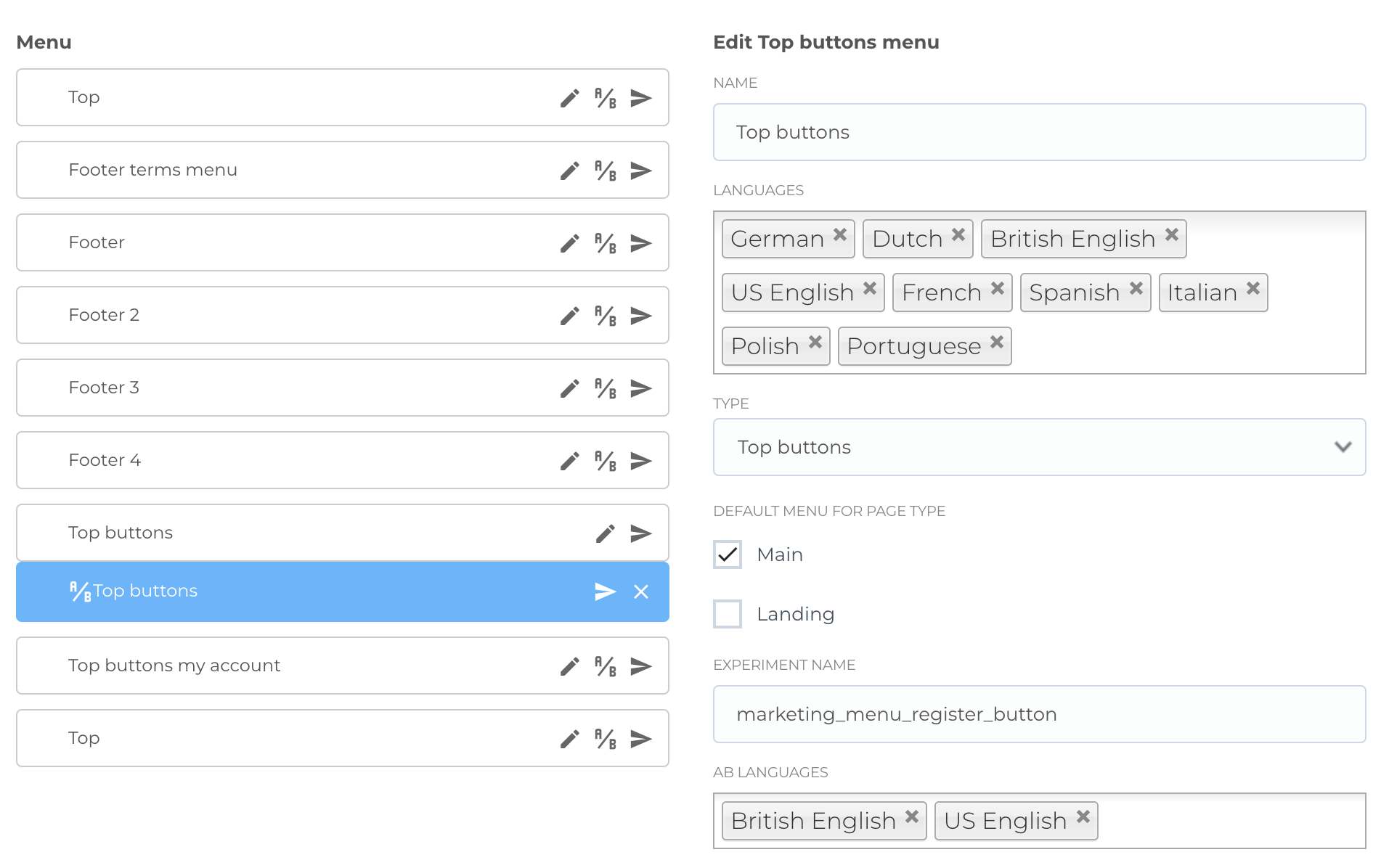This screenshot has width=1381, height=868.
Task: Remove Portuguese tag from Languages
Action: click(x=997, y=342)
